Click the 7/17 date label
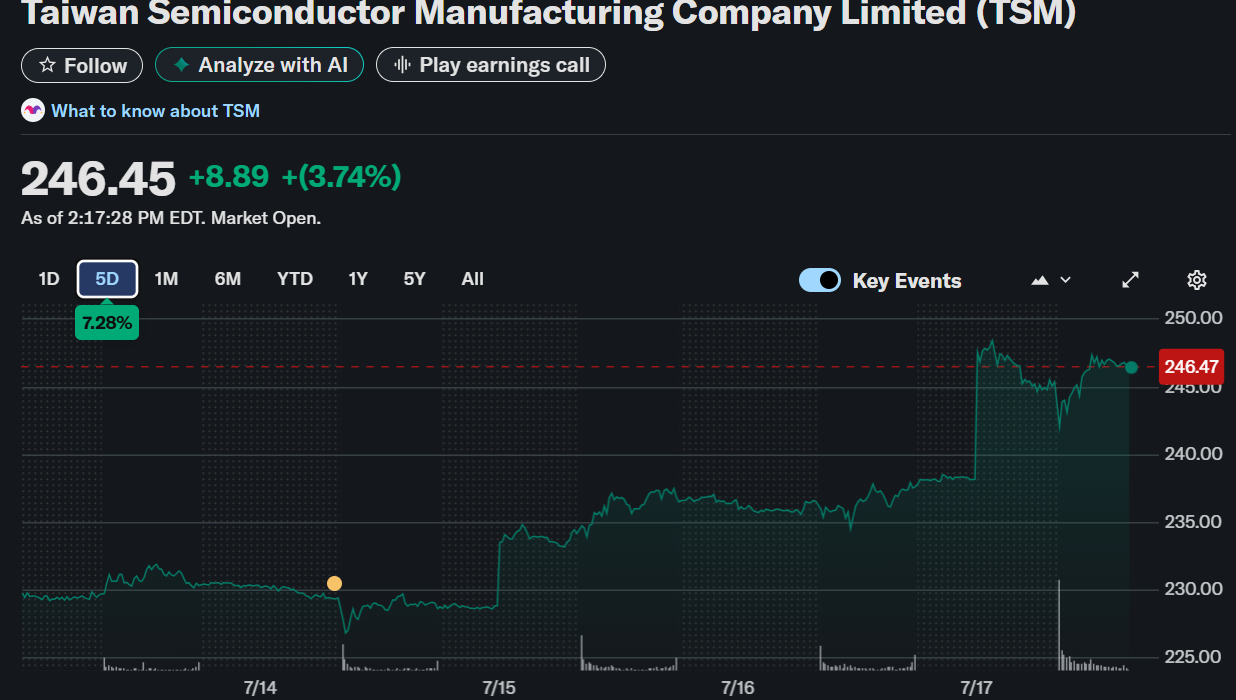1236x700 pixels. pyautogui.click(x=976, y=688)
